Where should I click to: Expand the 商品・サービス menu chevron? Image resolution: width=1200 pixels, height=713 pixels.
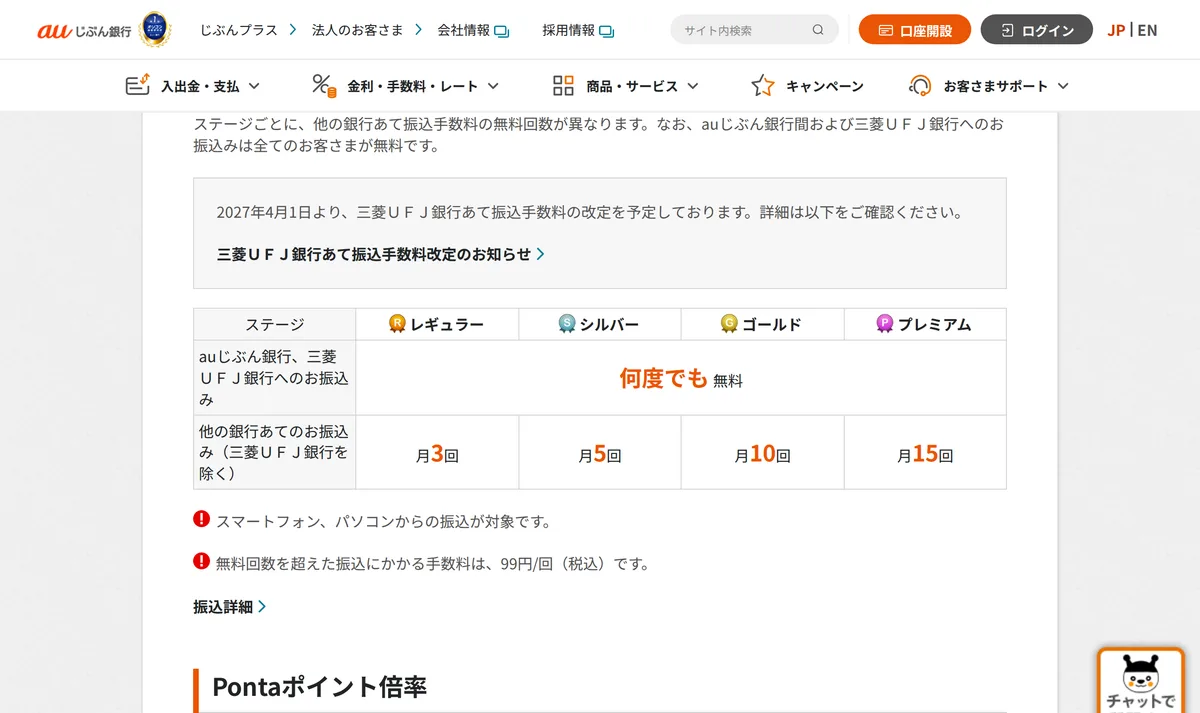pyautogui.click(x=693, y=86)
